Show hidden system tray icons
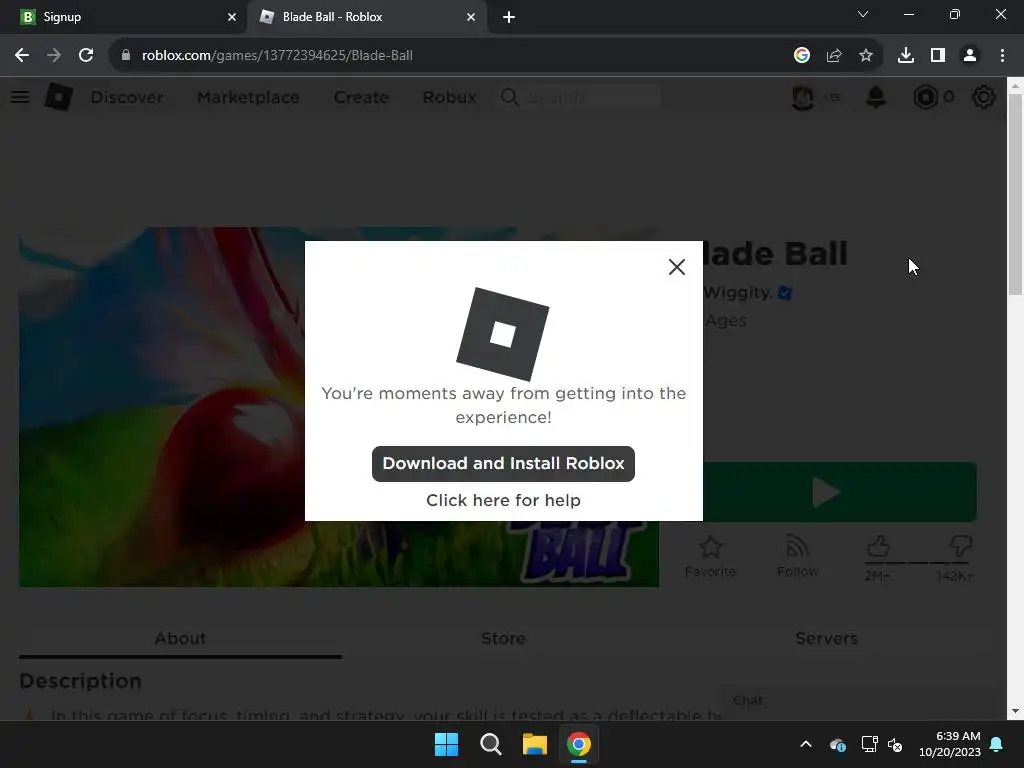The image size is (1024, 768). point(806,744)
